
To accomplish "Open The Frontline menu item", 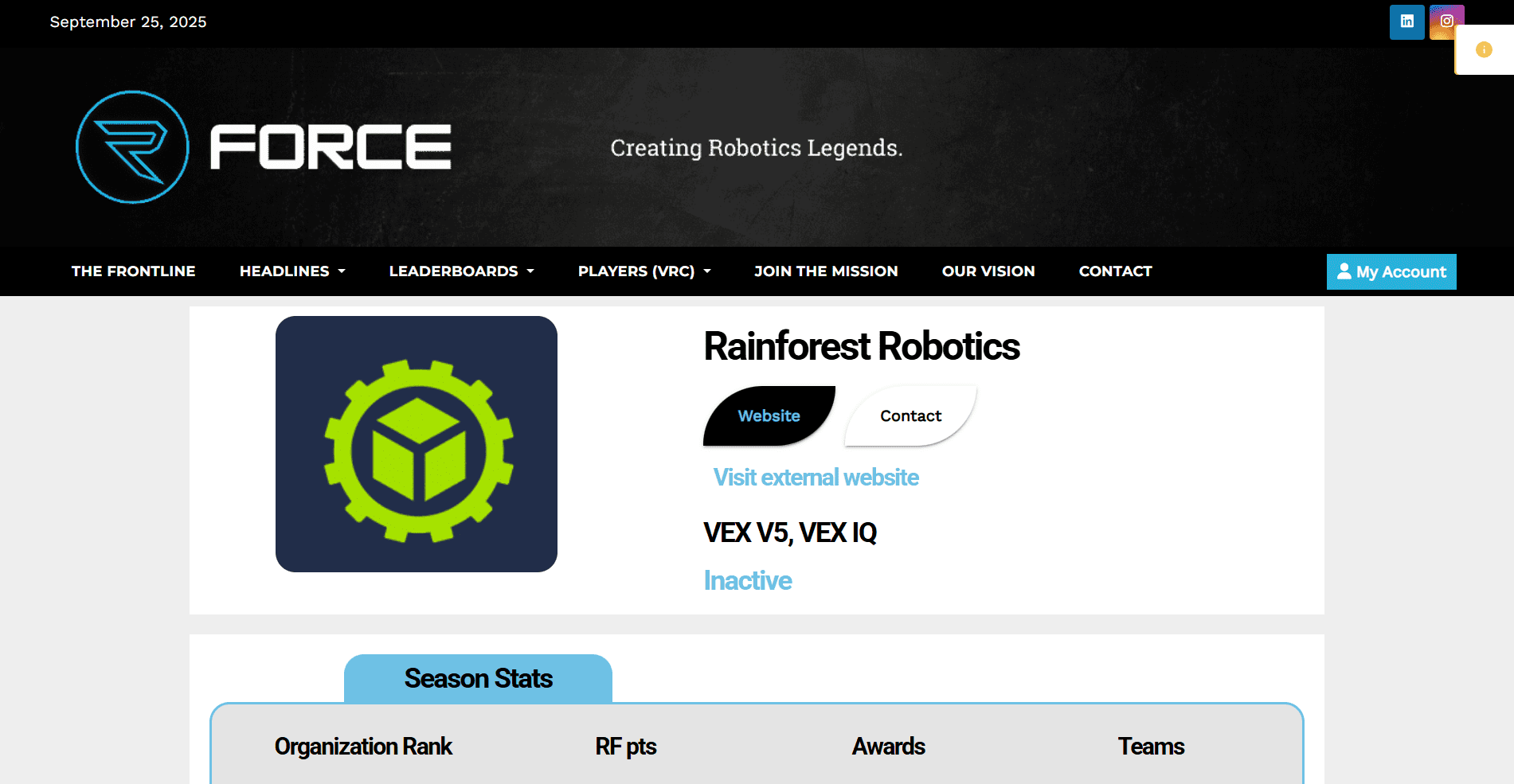I will (x=133, y=271).
